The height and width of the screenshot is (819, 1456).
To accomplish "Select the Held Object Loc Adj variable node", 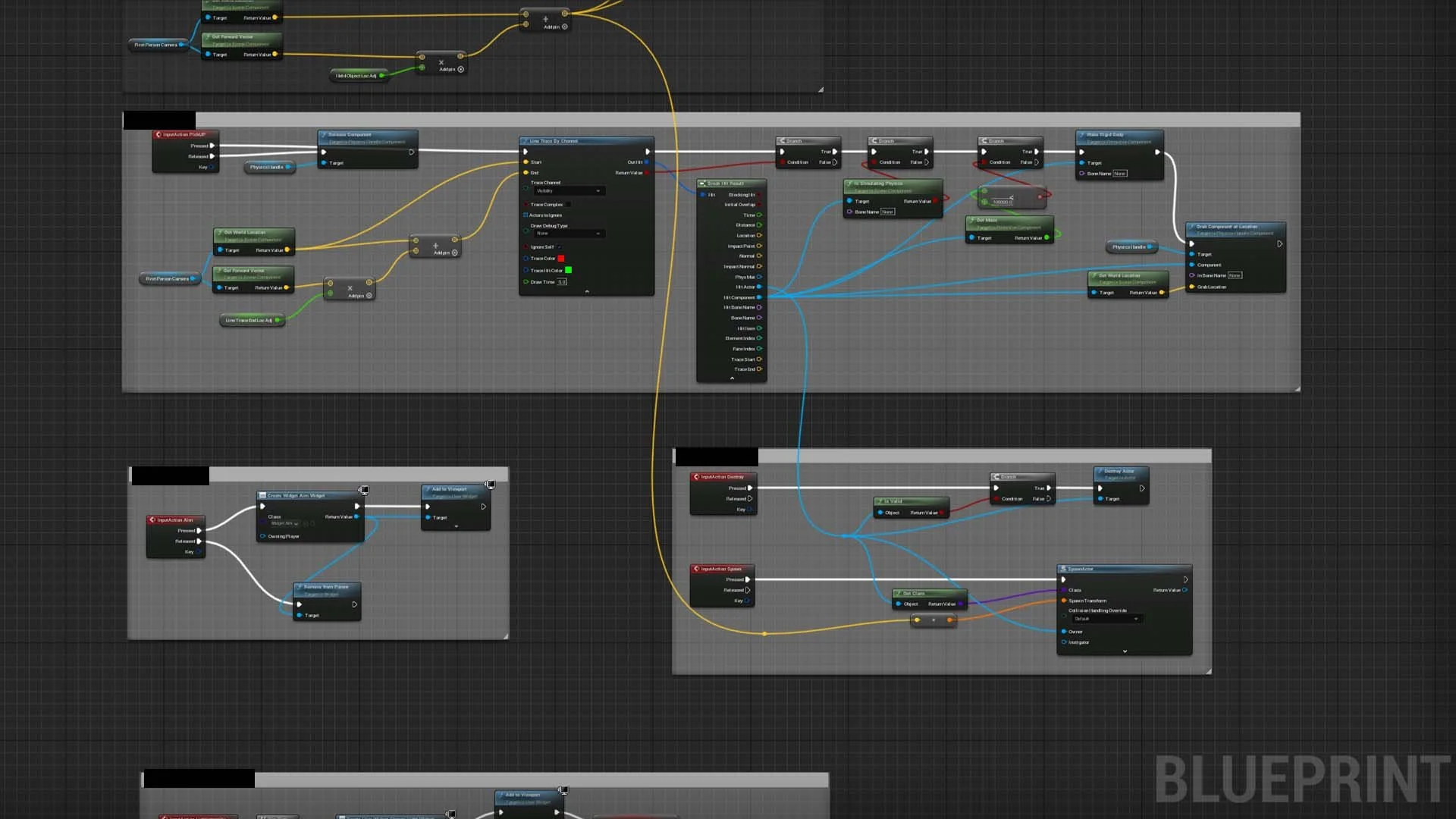I will coord(358,76).
